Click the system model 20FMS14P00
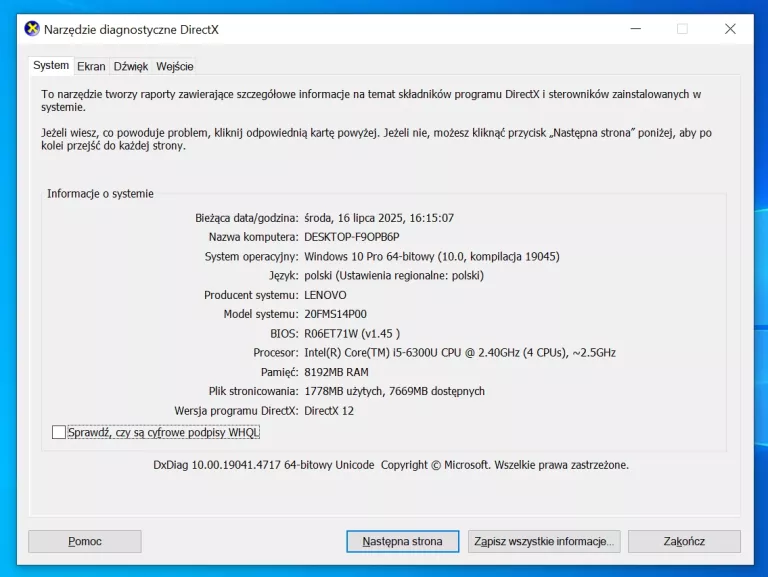Screen dimensions: 768x577 click(x=336, y=314)
